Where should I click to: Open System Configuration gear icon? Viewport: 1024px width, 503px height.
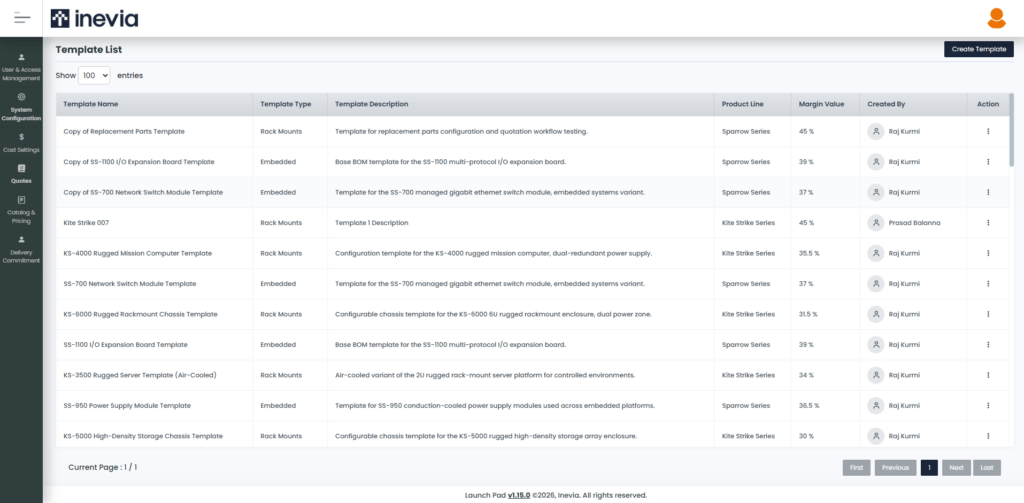(22, 97)
